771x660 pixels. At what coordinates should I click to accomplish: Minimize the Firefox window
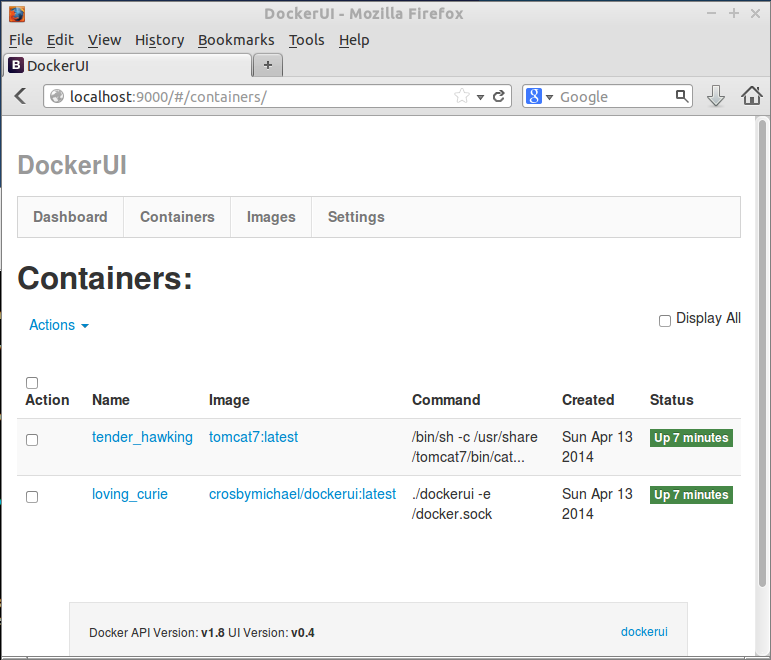click(712, 13)
